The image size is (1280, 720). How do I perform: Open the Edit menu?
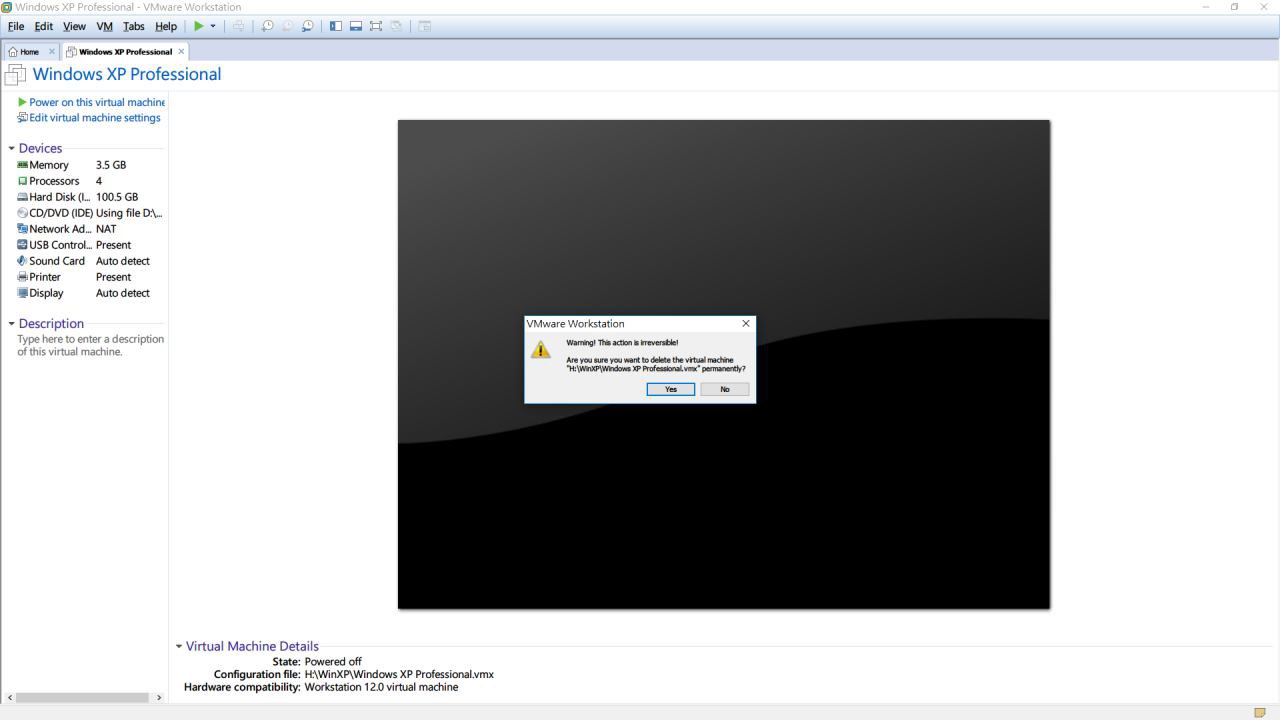coord(44,26)
